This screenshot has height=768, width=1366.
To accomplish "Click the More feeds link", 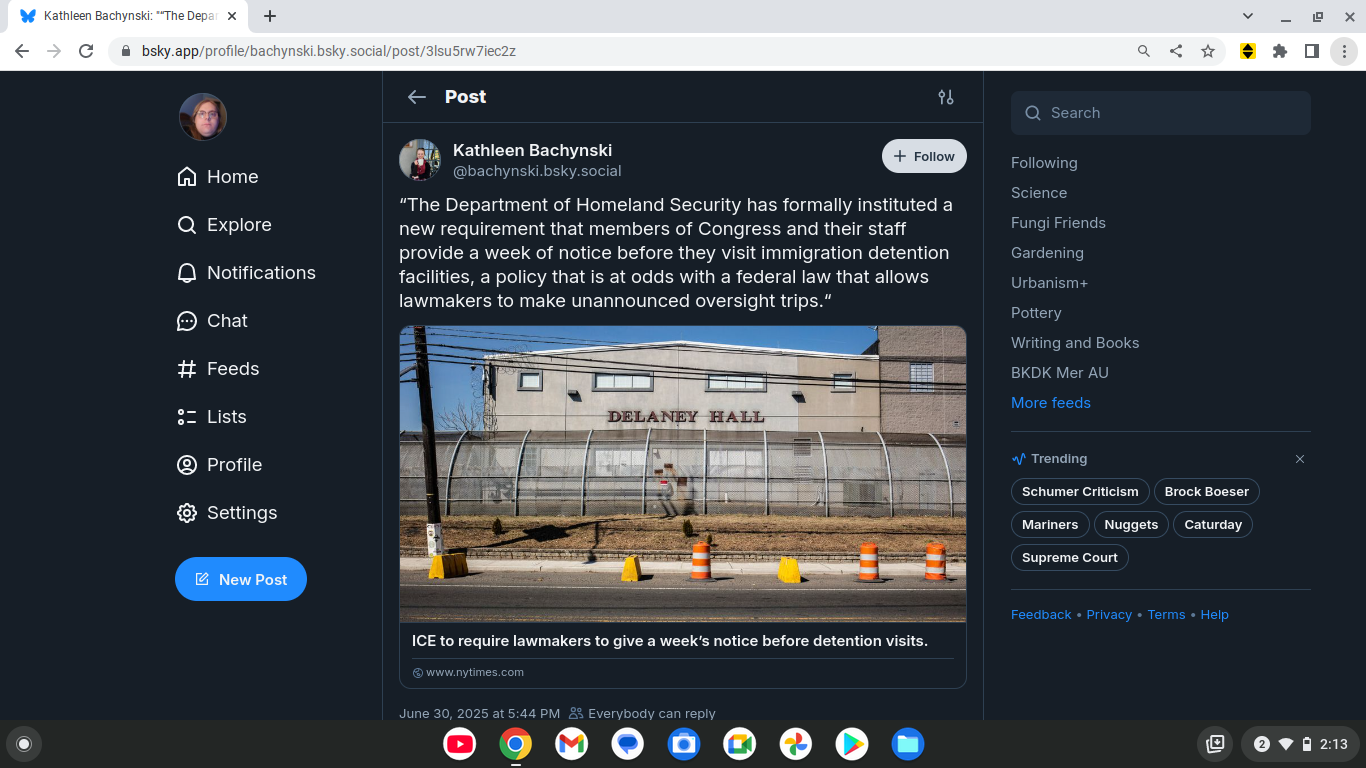I will (x=1051, y=403).
